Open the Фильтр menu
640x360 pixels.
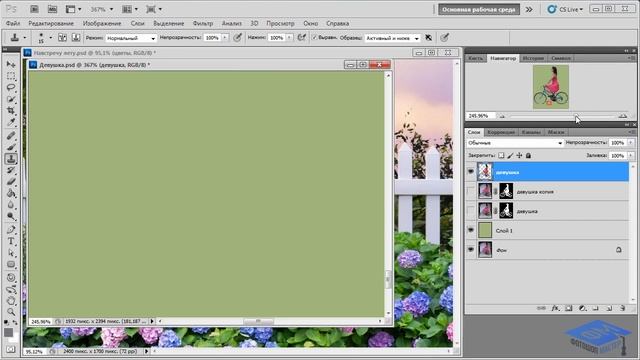pyautogui.click(x=203, y=23)
